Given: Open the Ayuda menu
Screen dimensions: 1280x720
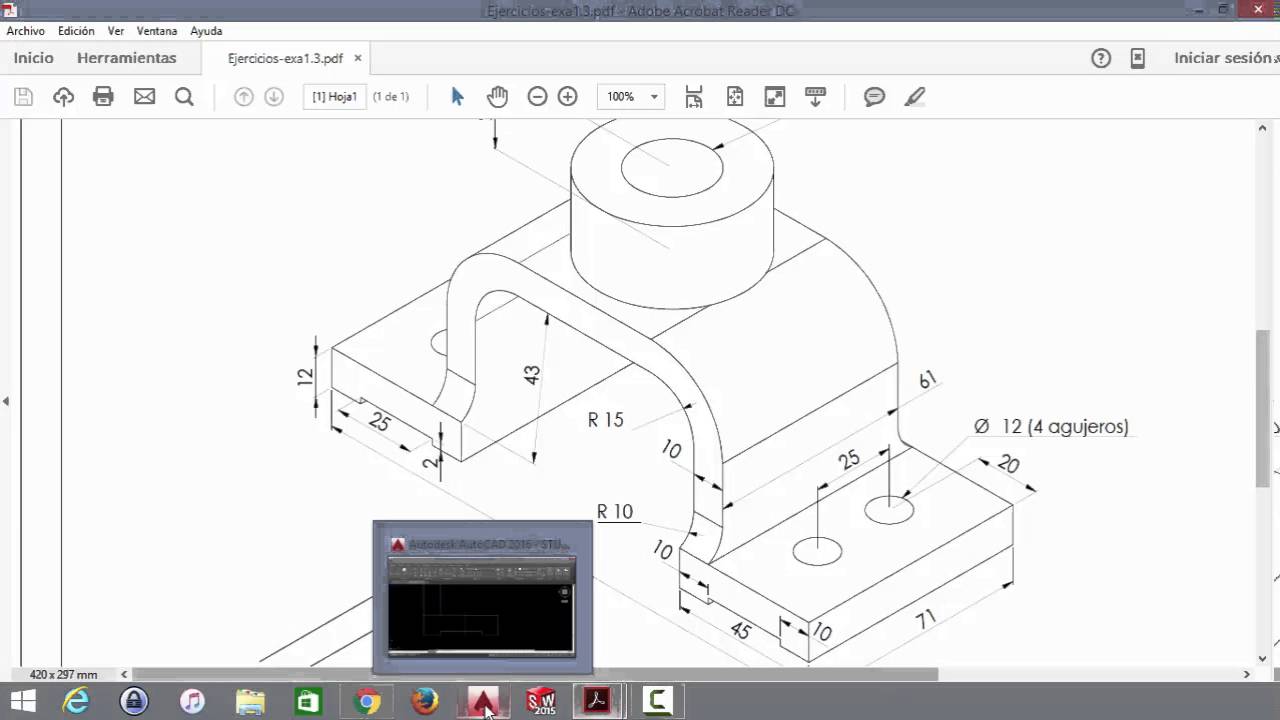Looking at the screenshot, I should pos(206,31).
